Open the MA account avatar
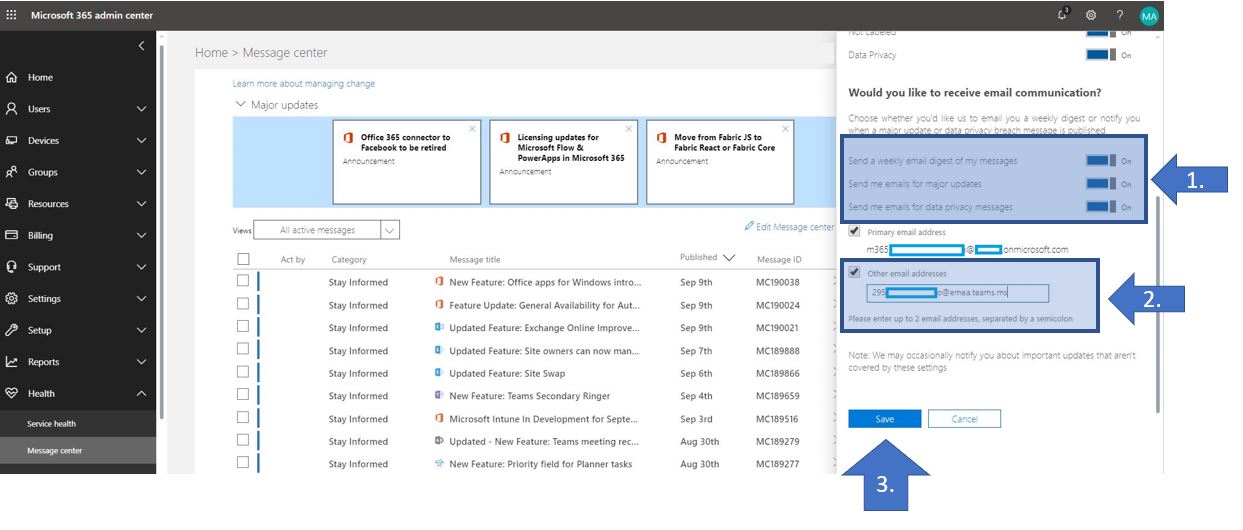The height and width of the screenshot is (530, 1243). (1149, 15)
